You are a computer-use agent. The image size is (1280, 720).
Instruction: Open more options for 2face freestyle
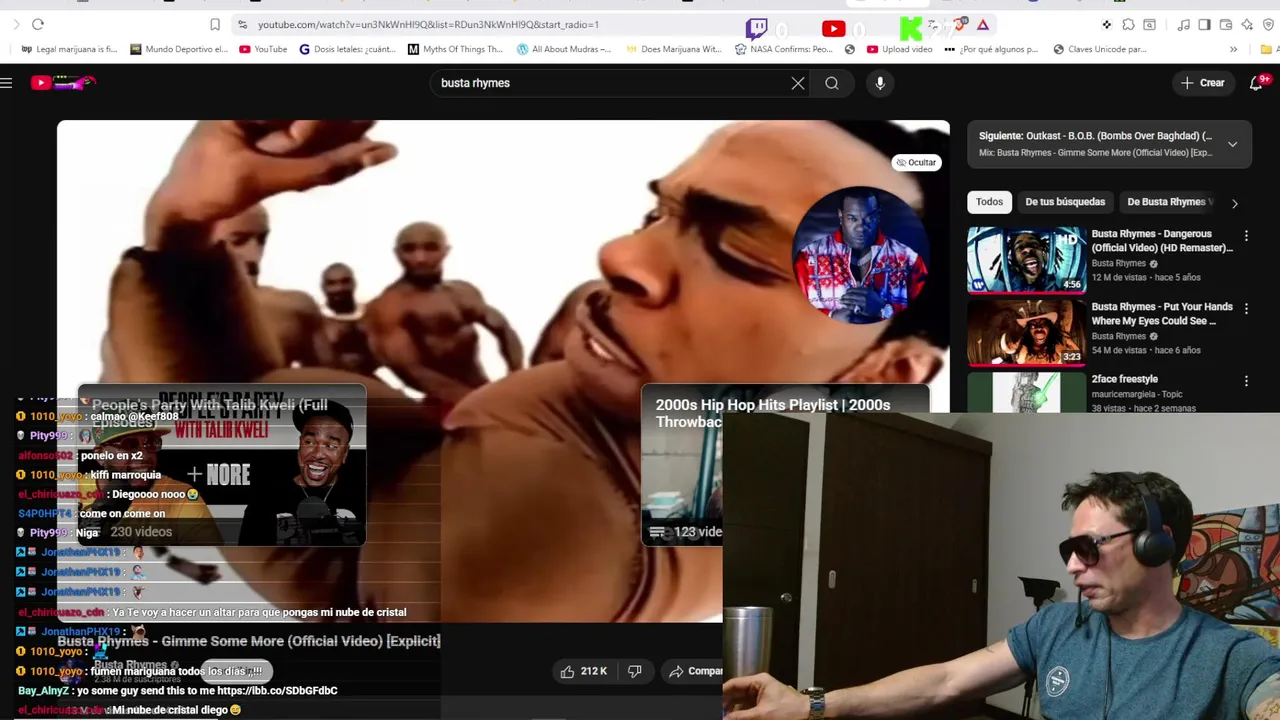pyautogui.click(x=1246, y=381)
